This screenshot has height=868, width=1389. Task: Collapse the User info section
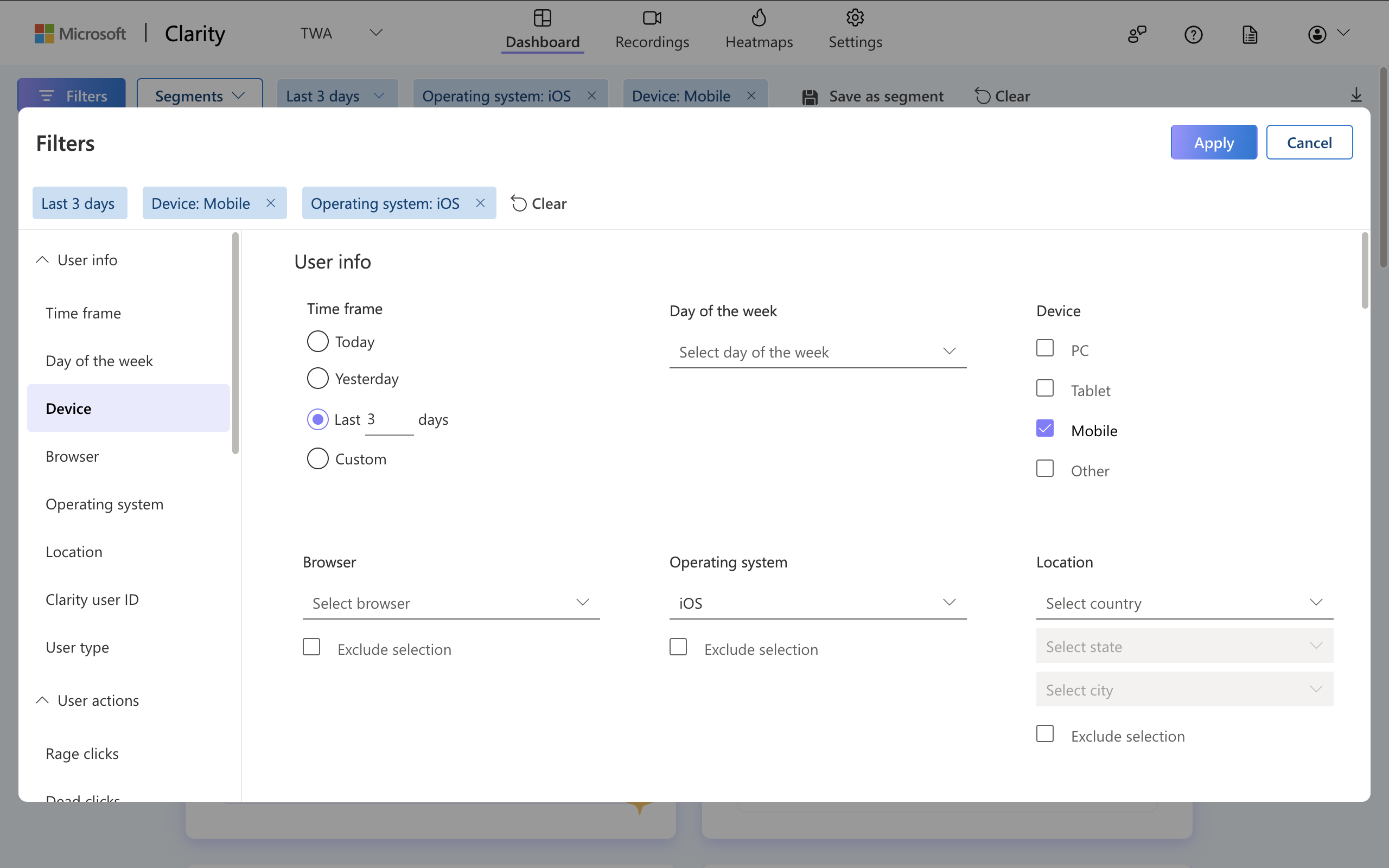pyautogui.click(x=42, y=260)
